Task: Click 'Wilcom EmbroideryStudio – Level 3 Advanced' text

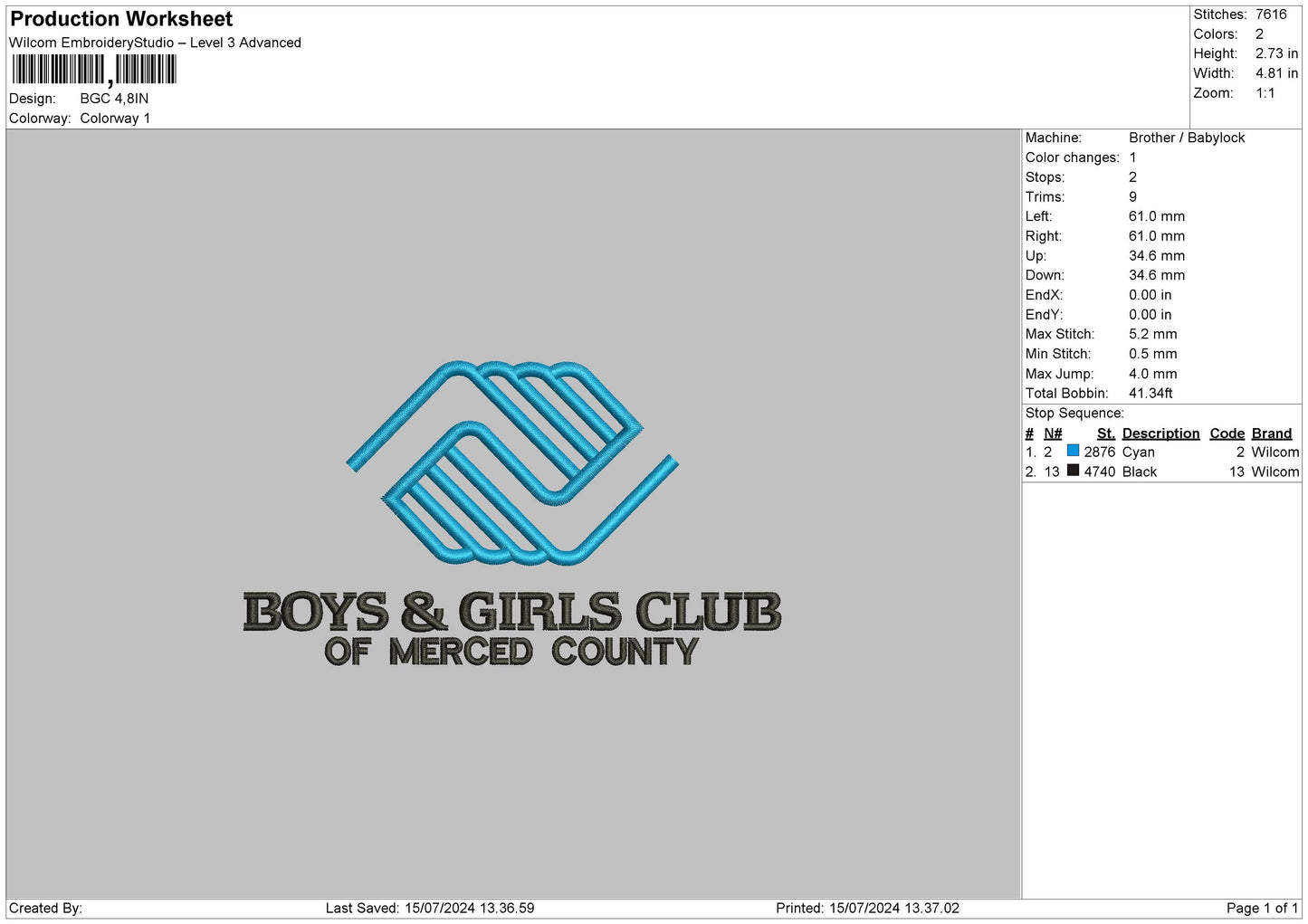Action: (155, 43)
